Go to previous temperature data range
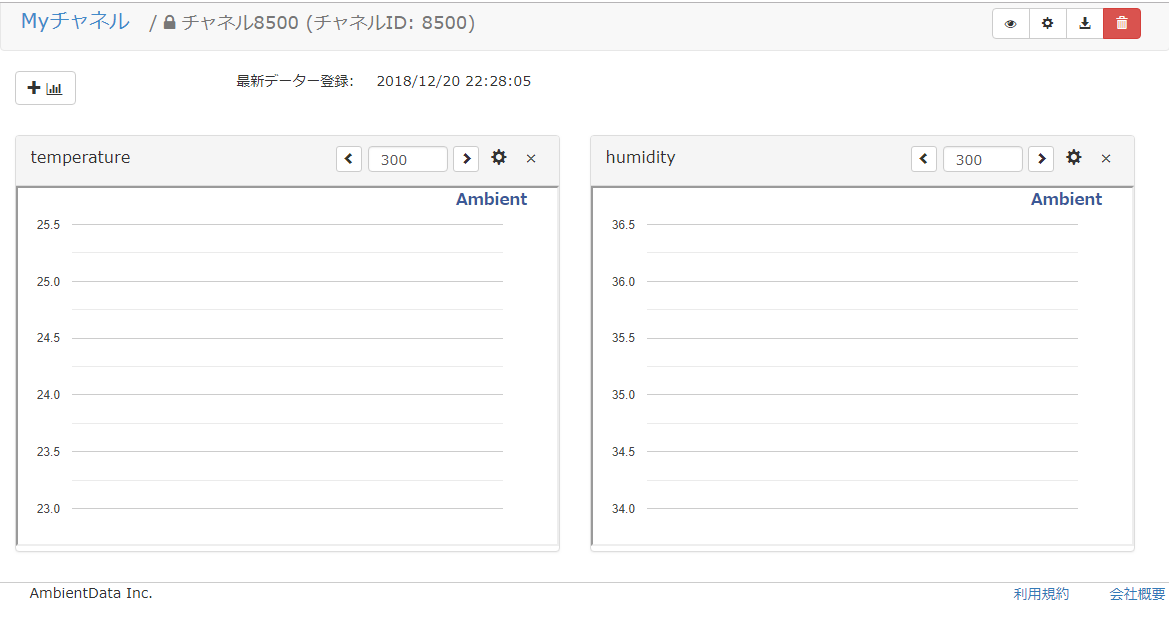The height and width of the screenshot is (617, 1169). 349,159
